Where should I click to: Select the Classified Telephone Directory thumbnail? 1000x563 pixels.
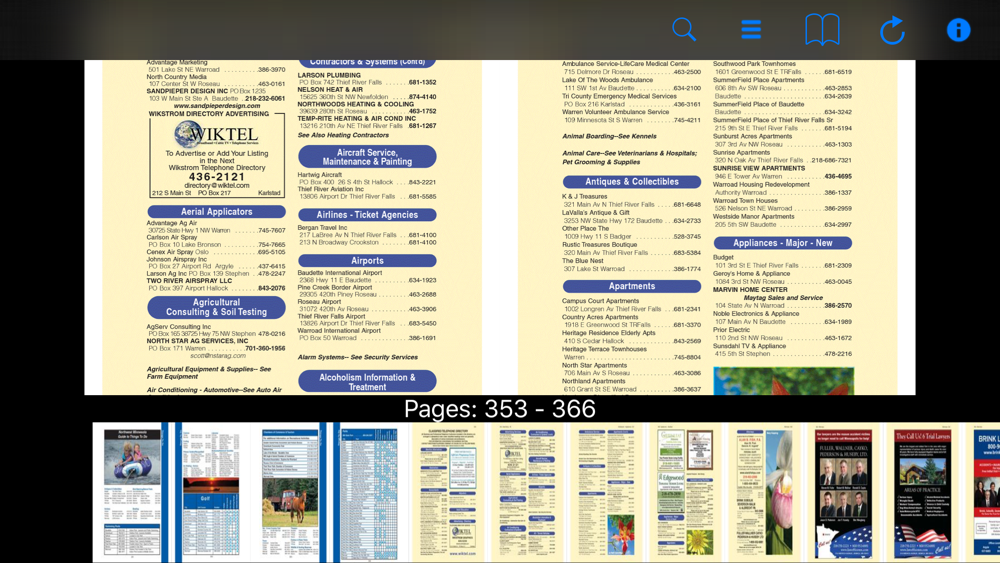coord(448,492)
